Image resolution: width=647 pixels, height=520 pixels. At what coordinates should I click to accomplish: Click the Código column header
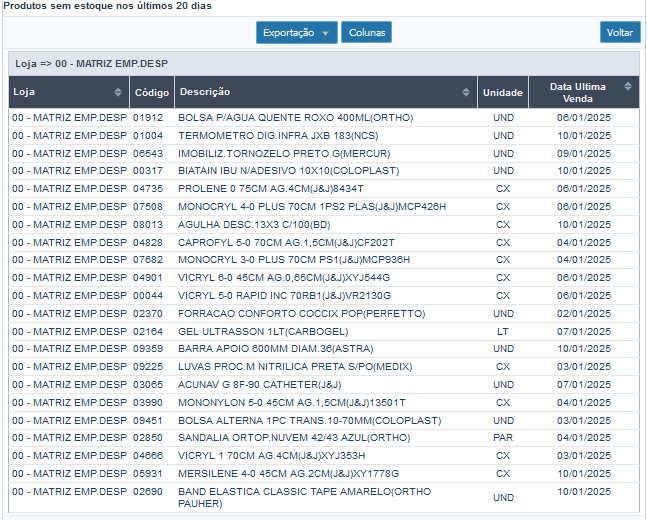click(152, 92)
